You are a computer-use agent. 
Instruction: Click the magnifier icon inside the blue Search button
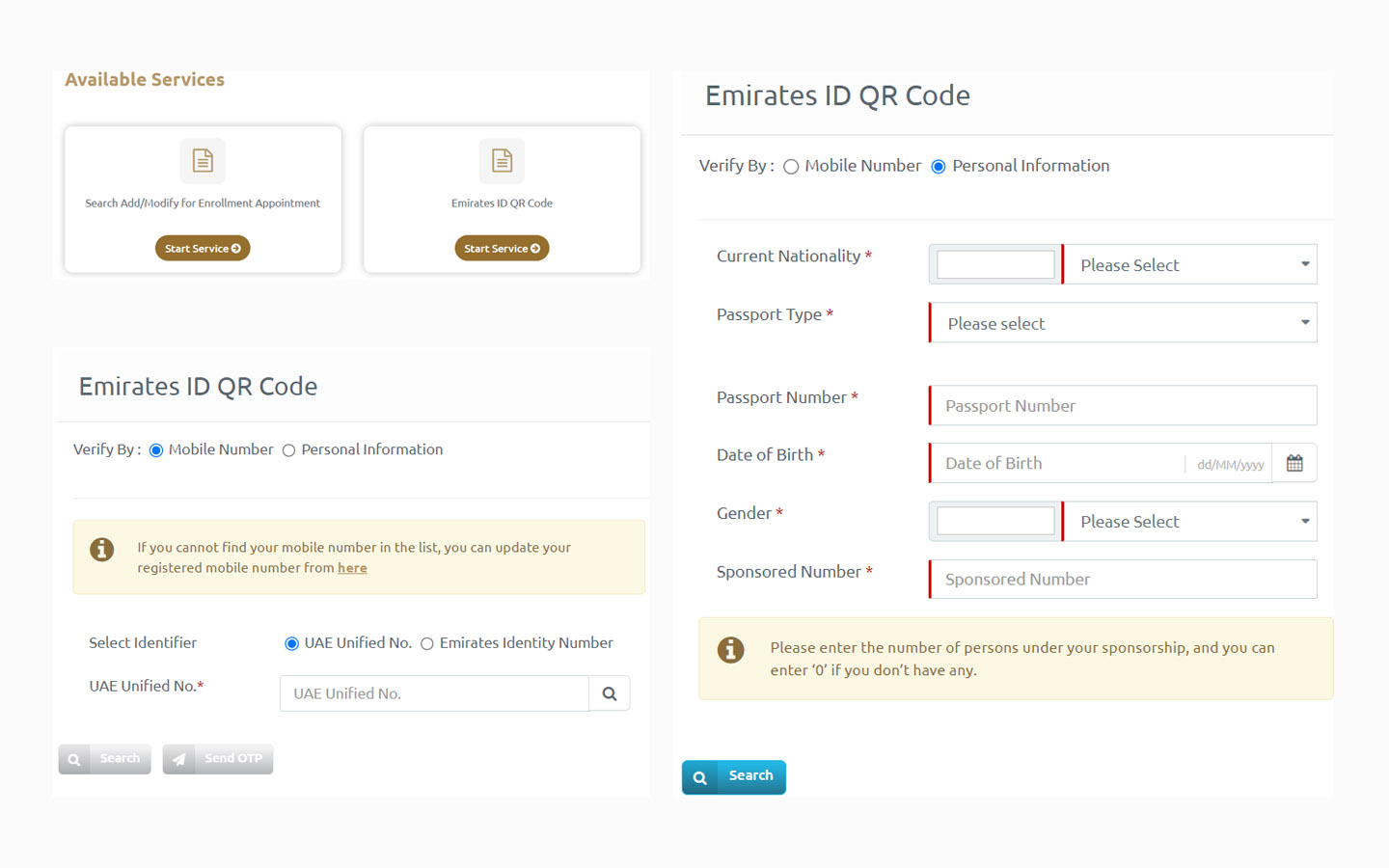click(699, 776)
